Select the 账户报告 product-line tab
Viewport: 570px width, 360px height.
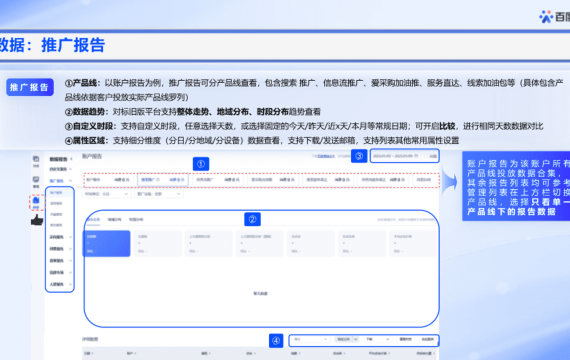click(108, 180)
